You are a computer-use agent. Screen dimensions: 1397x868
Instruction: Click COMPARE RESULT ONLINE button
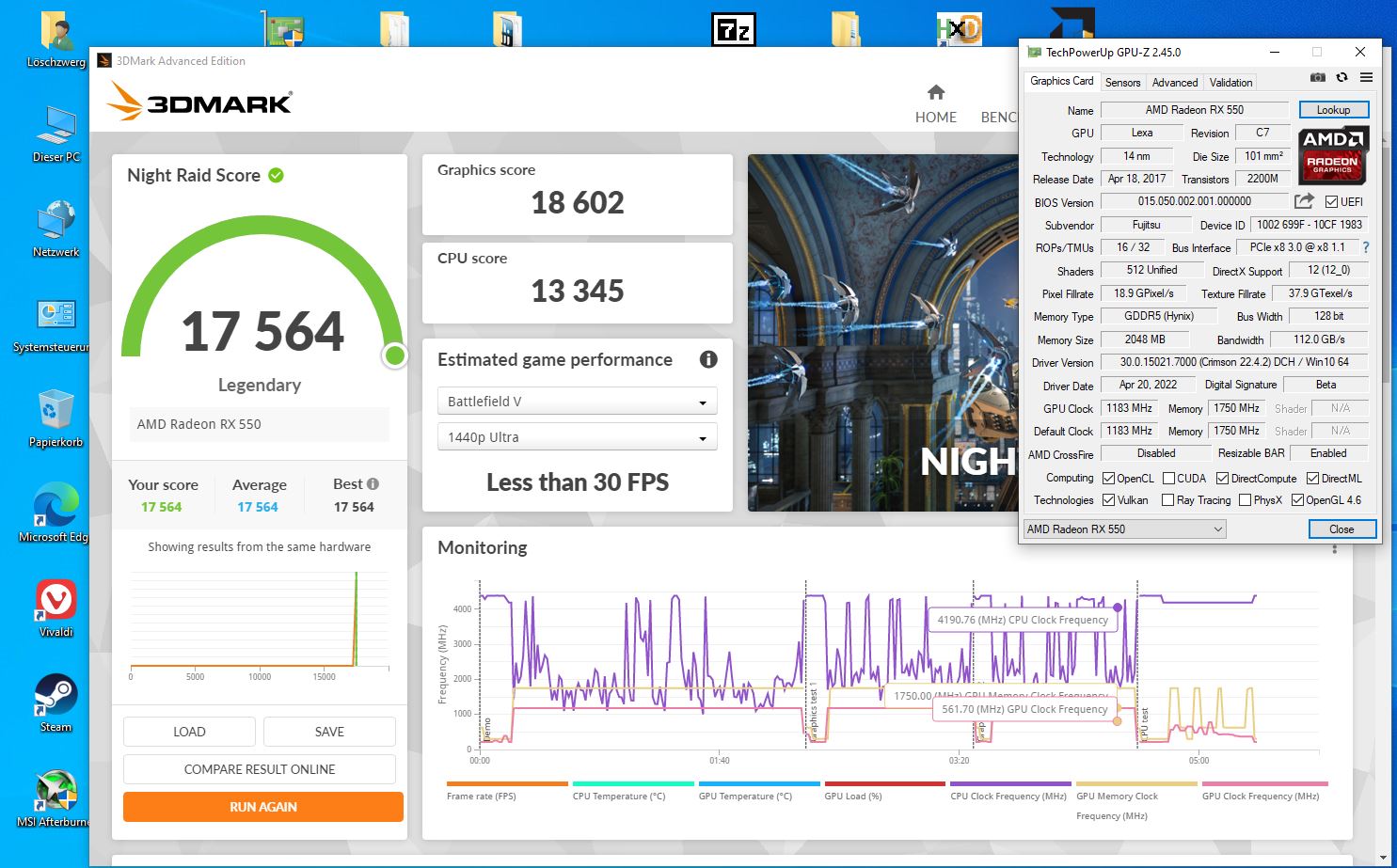tap(260, 769)
